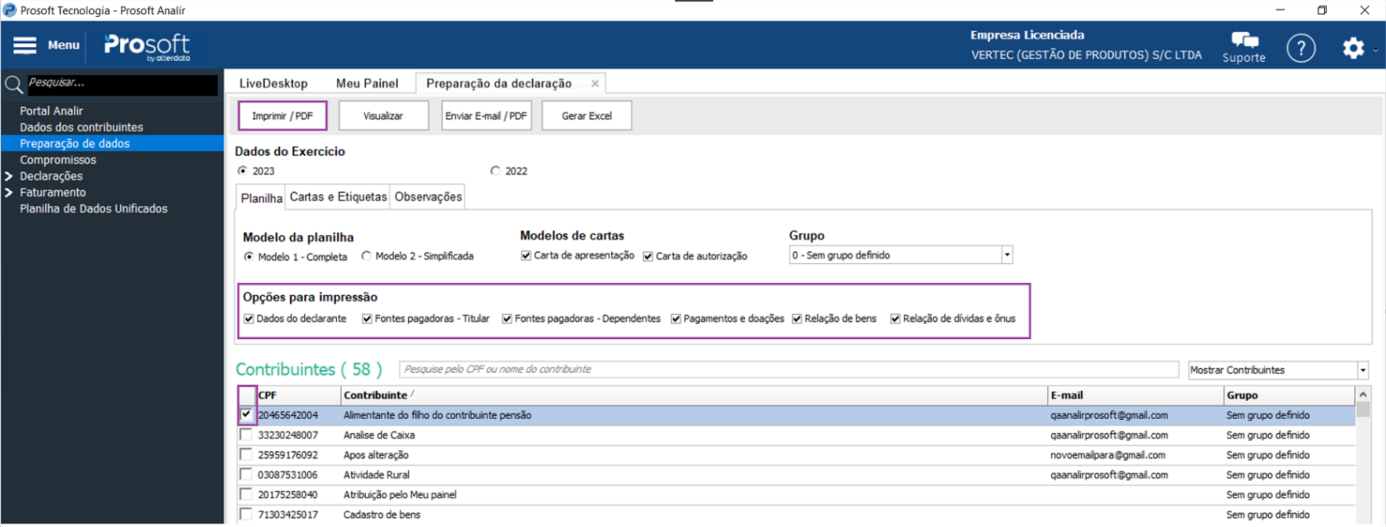Viewport: 1386px width, 527px height.
Task: Select CPF 71303425017 cell
Action: pyautogui.click(x=288, y=515)
